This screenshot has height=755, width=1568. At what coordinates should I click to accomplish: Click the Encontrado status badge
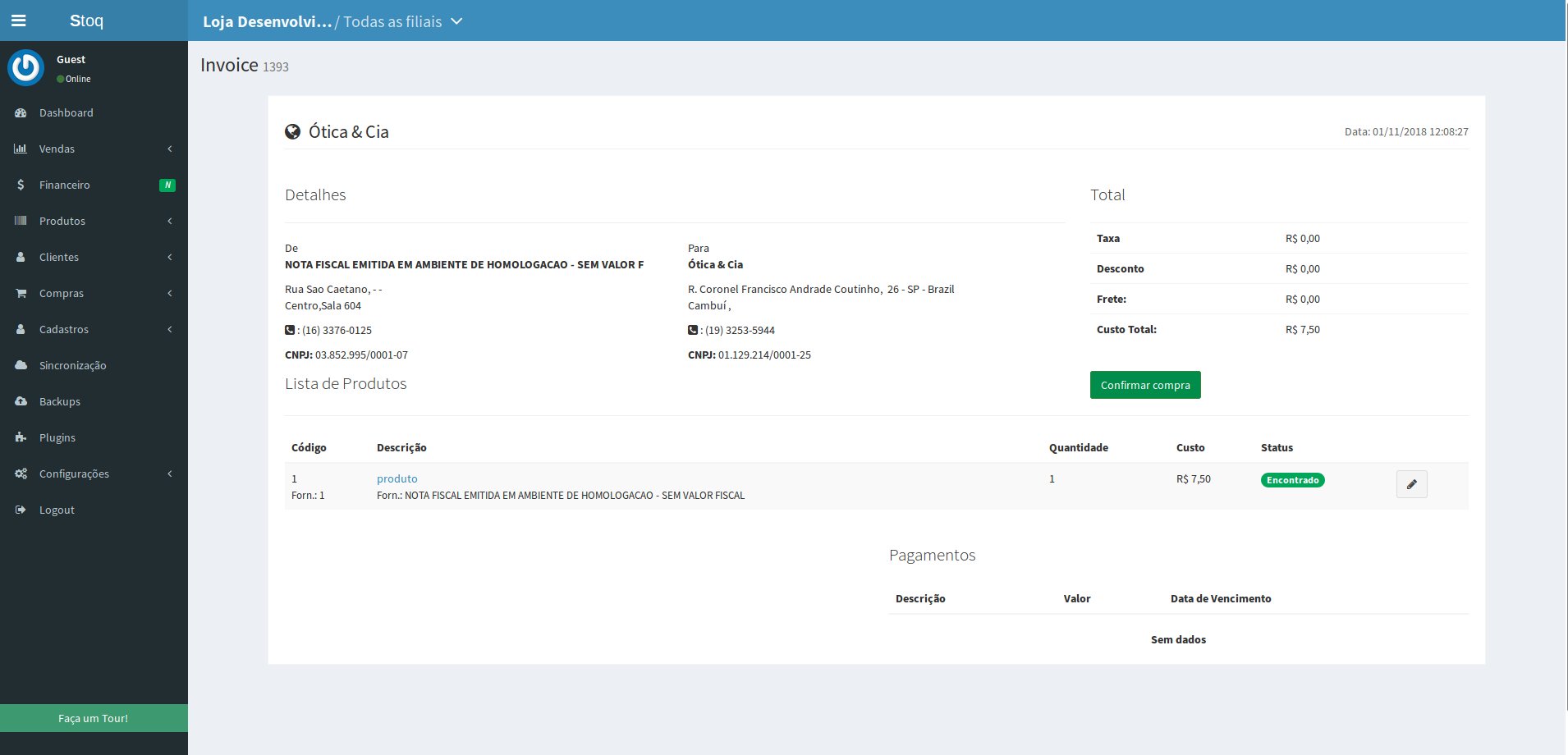1293,480
